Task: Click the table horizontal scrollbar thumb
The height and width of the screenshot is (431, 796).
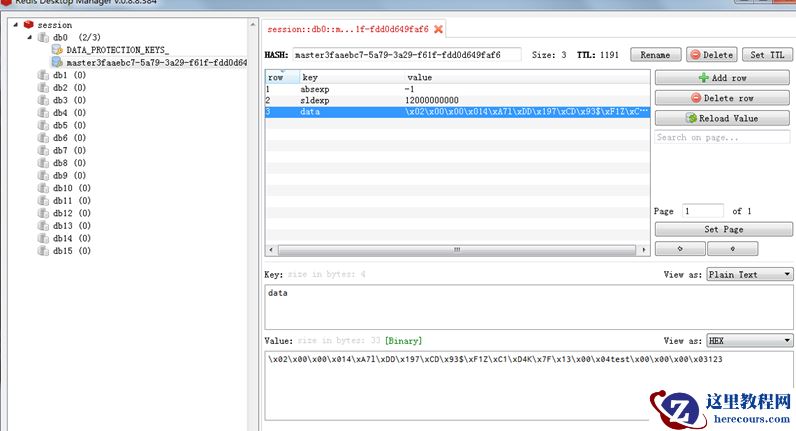Action: [x=457, y=250]
